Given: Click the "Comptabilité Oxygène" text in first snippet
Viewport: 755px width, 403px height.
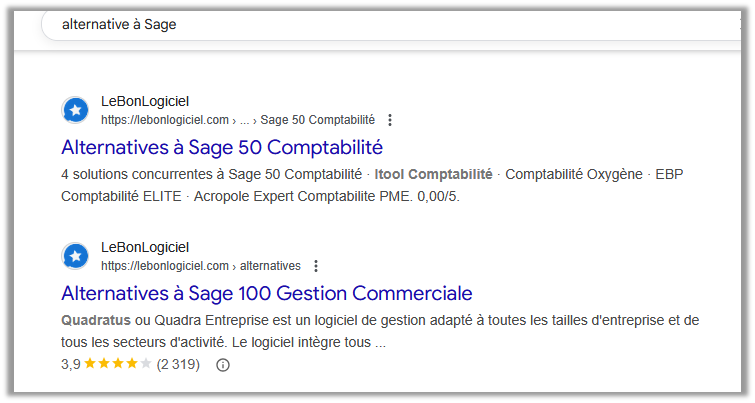Looking at the screenshot, I should tap(573, 174).
